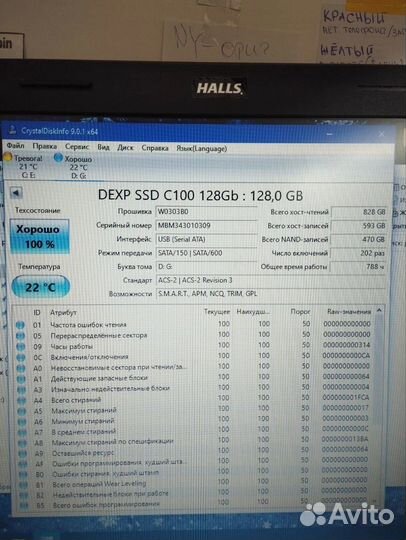Image resolution: width=406 pixels, height=540 pixels.
Task: Click the Хорошо 100 % health status box
Action: (40, 237)
